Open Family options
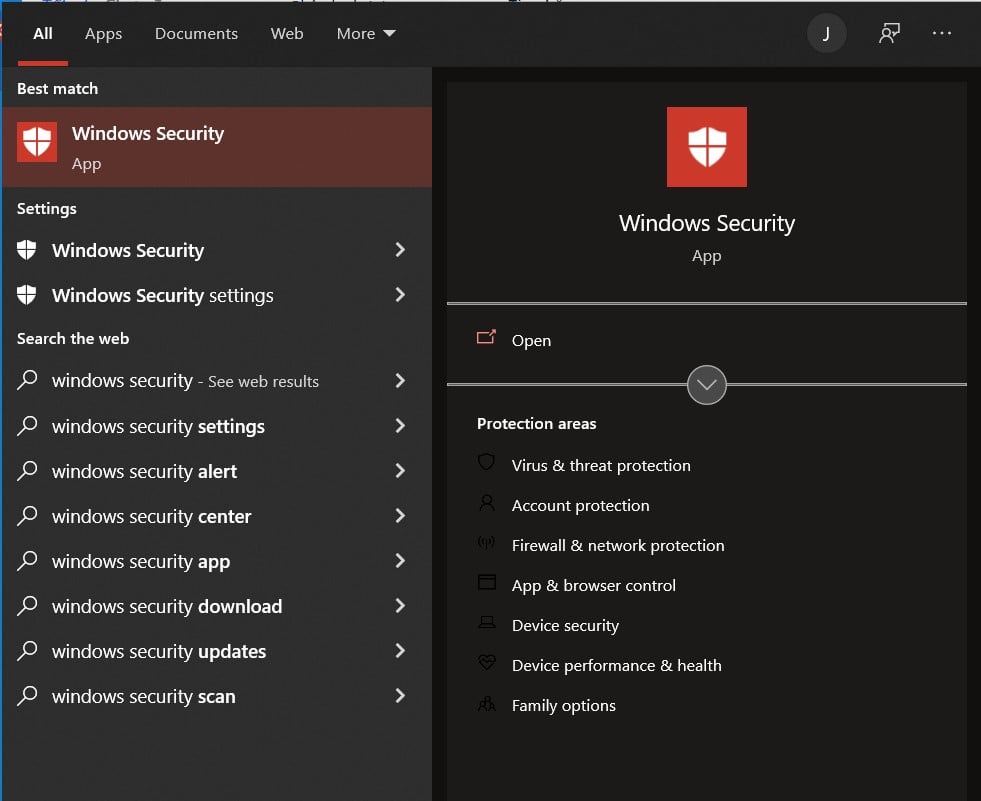This screenshot has width=981, height=801. click(563, 706)
